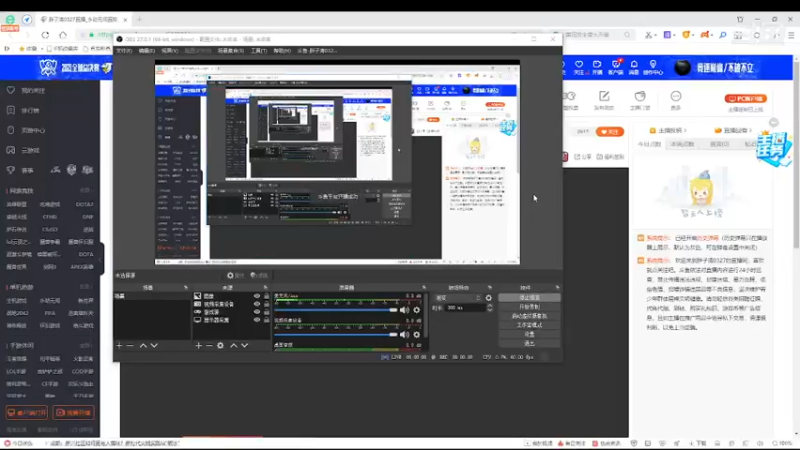The width and height of the screenshot is (800, 450).
Task: Open the scene transition type dropdown
Action: tap(457, 297)
